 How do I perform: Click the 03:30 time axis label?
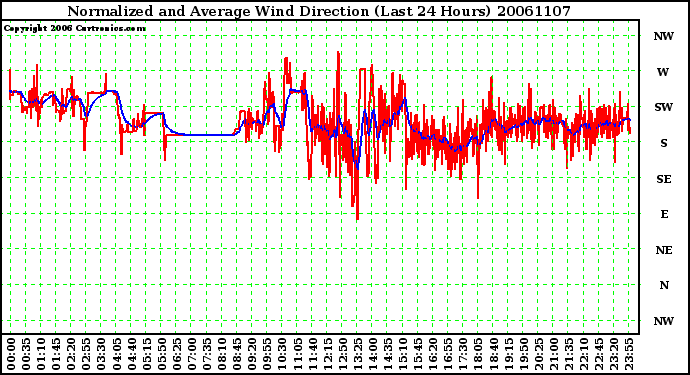coord(101,354)
